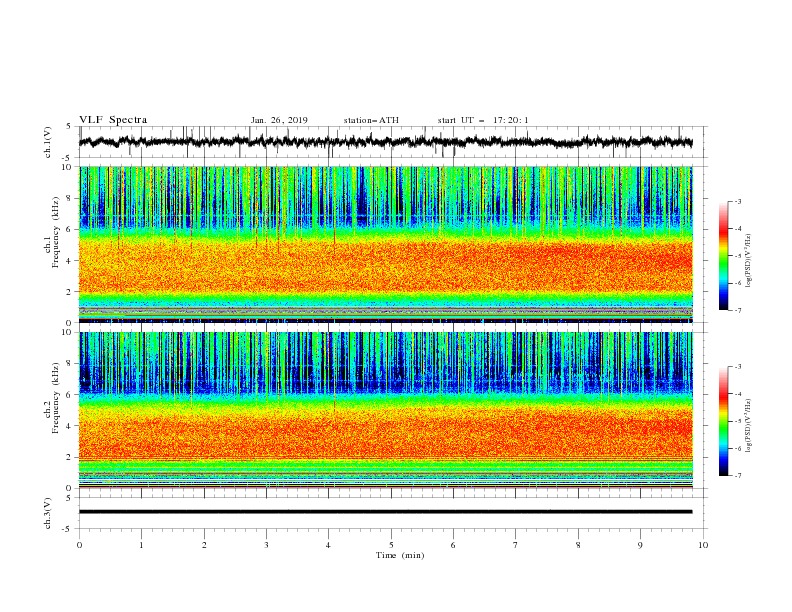Screen dimensions: 792x612
Task: Click time axis tick label '5'
Action: click(391, 545)
